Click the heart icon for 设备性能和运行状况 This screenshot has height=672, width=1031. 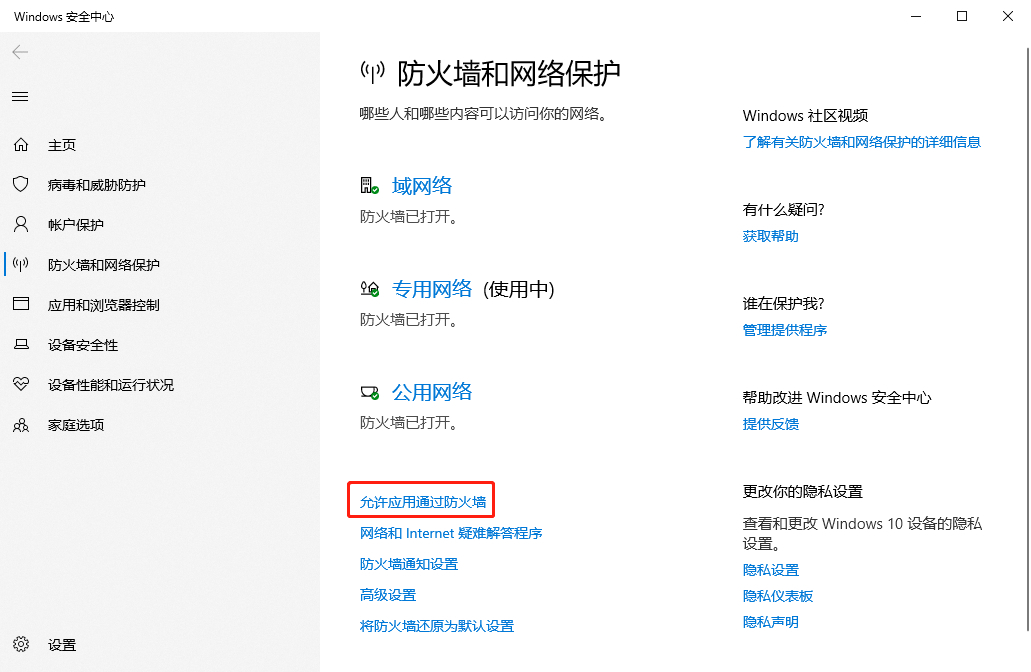[21, 384]
